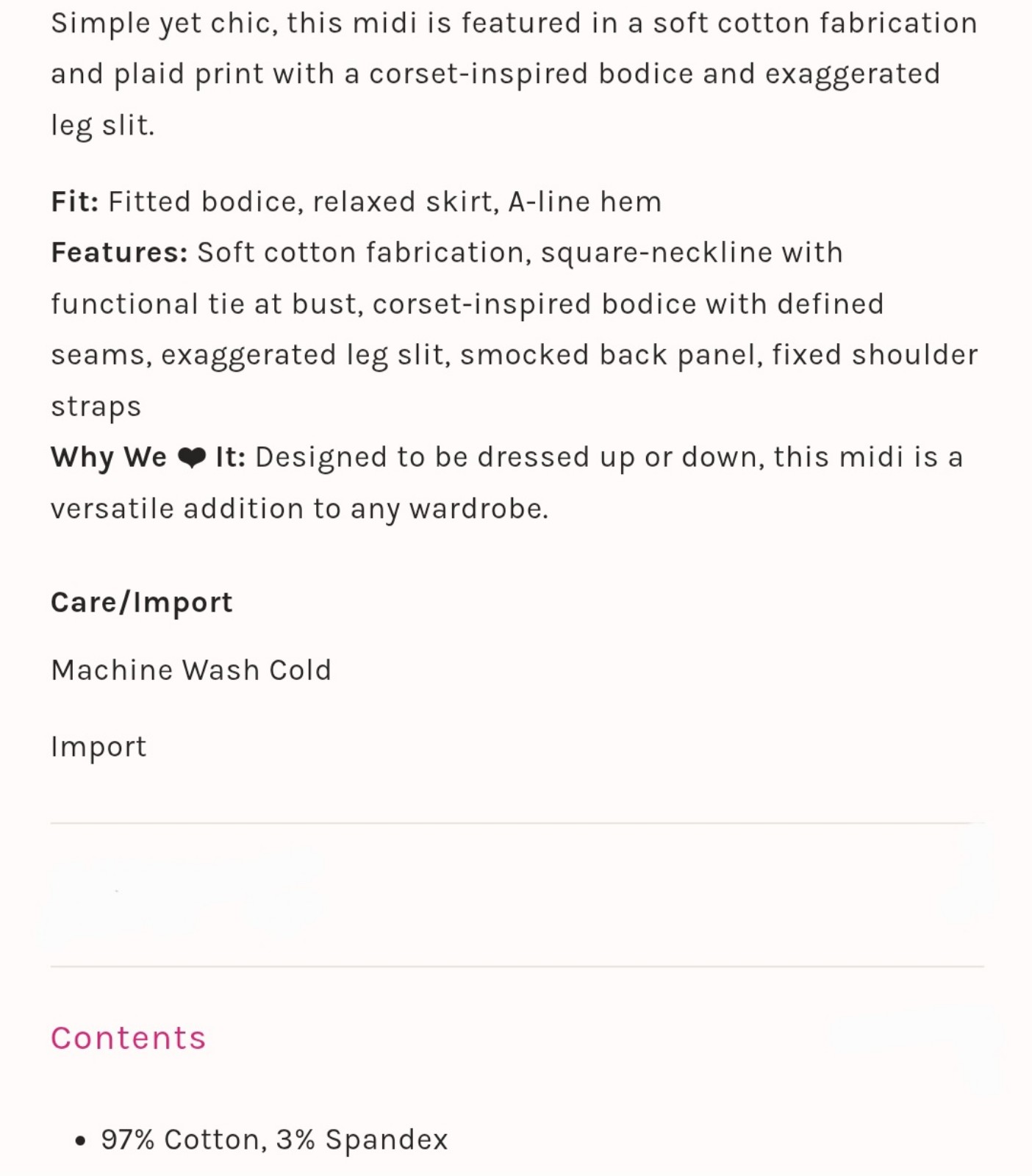Click the blank section between divider lines
This screenshot has height=1176, width=1032.
517,894
